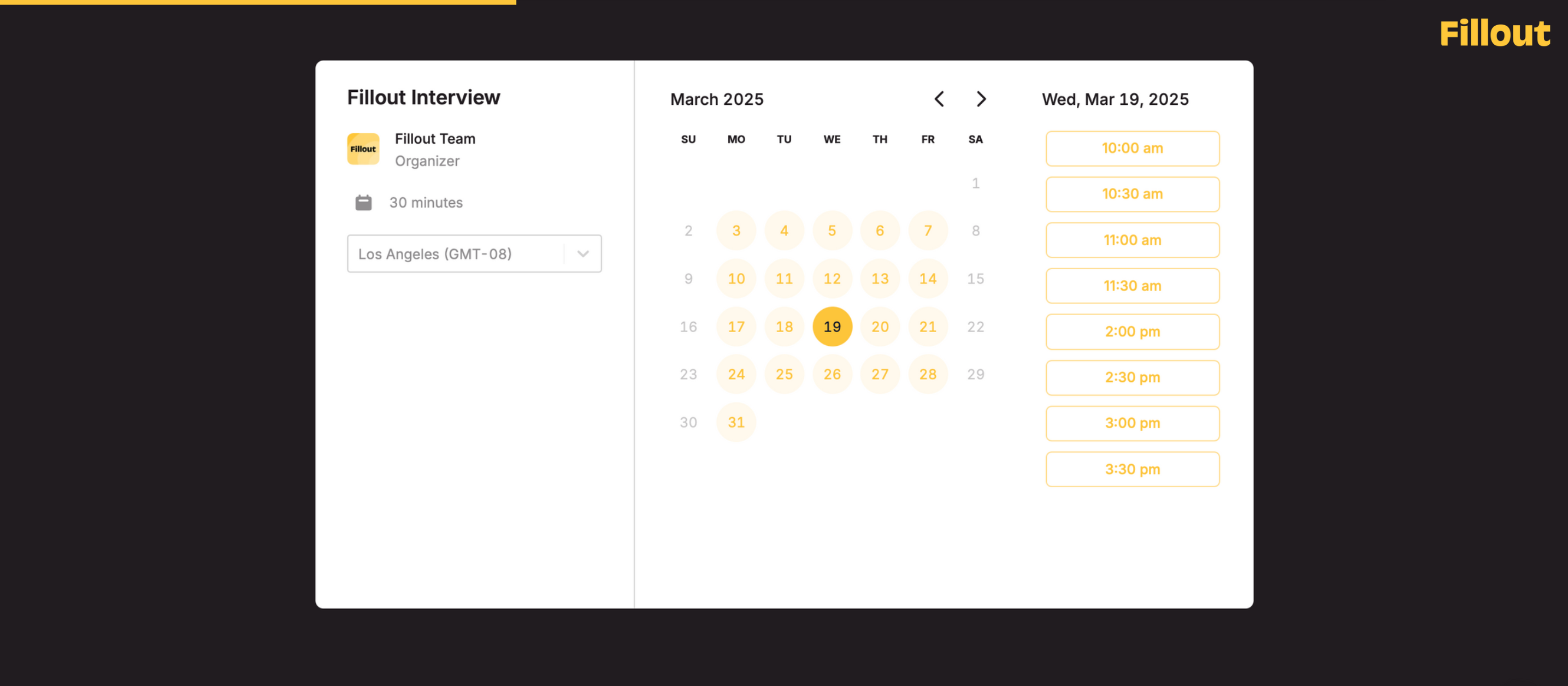The image size is (1568, 686).
Task: Choose March 13 on the calendar
Action: (880, 279)
